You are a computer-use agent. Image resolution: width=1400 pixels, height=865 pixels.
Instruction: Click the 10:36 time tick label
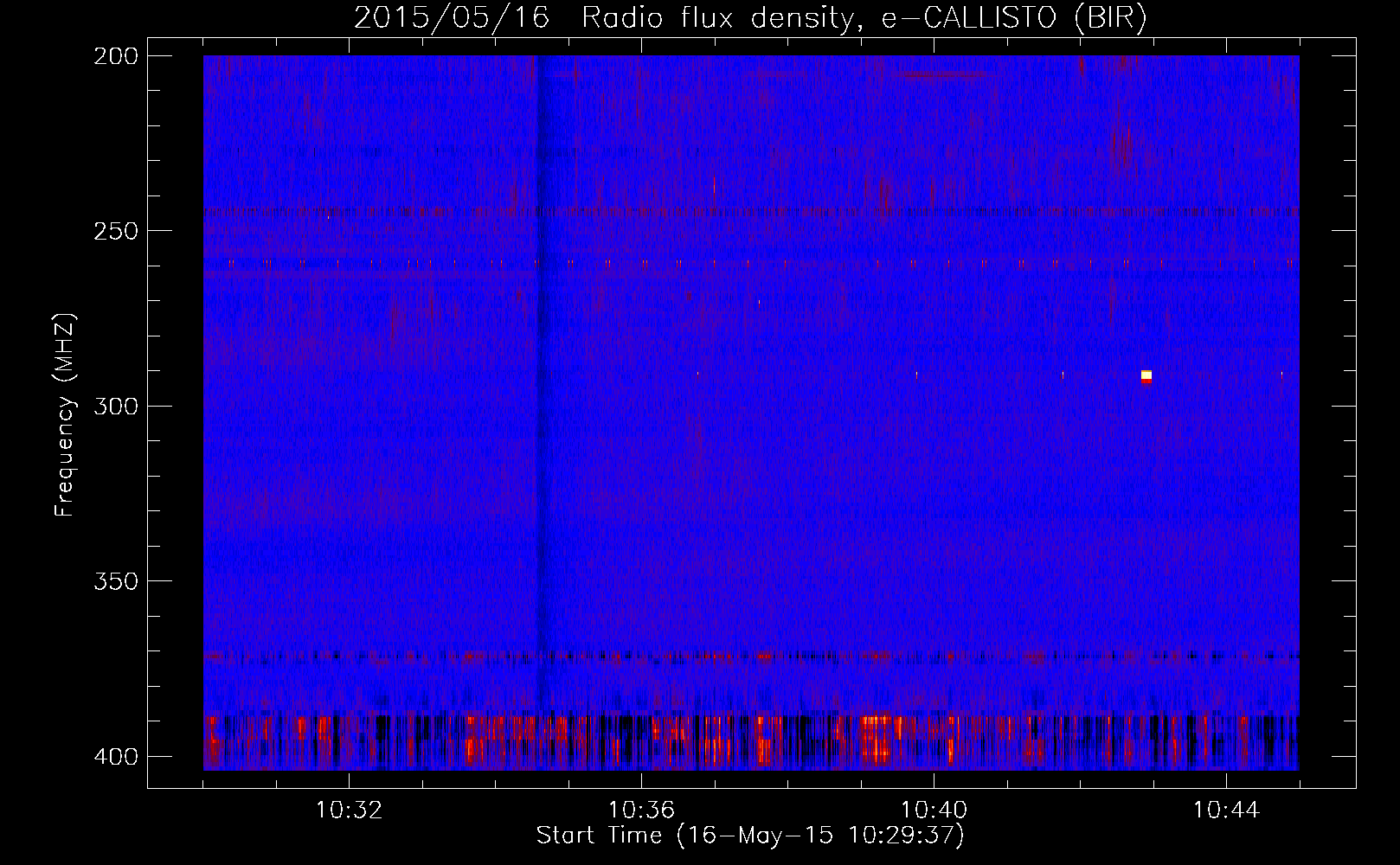pos(641,810)
